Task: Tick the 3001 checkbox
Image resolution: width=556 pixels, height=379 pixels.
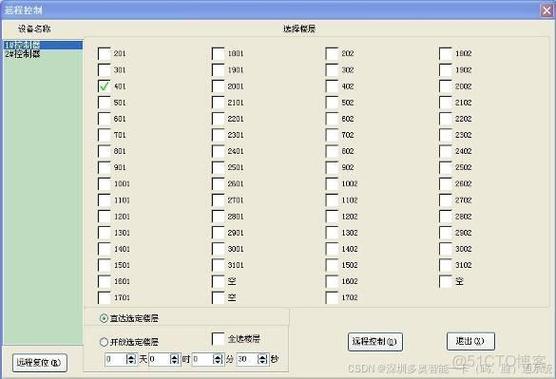Action: 218,249
